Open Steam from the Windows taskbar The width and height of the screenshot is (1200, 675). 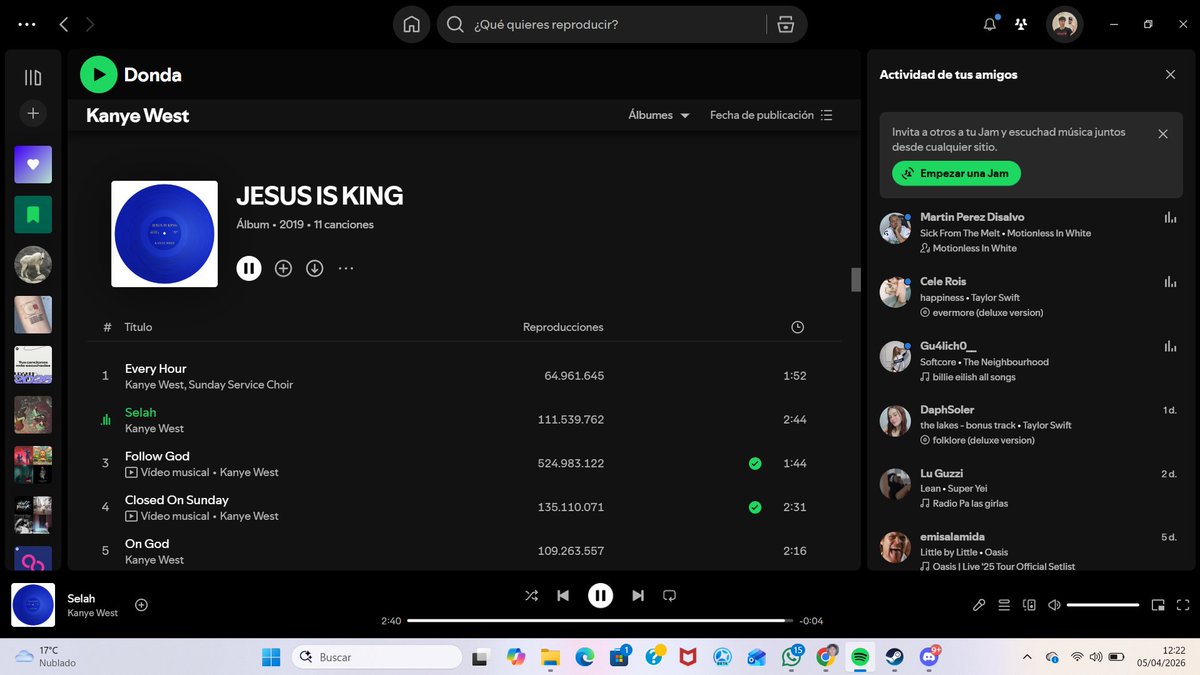(x=895, y=657)
